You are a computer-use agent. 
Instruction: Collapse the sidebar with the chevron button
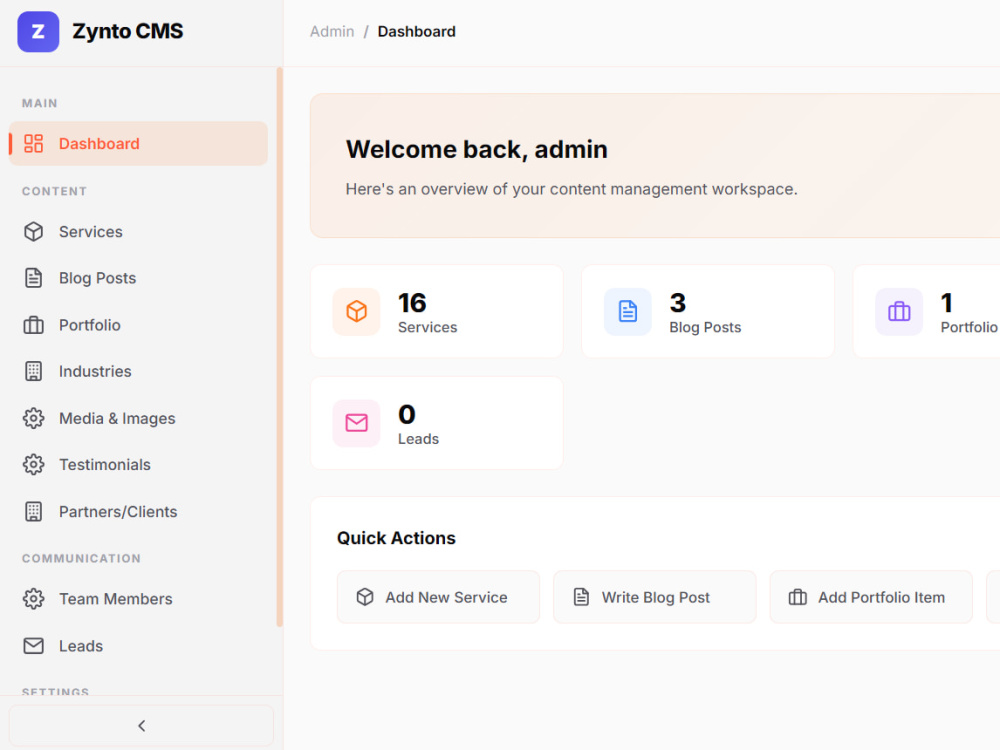tap(141, 726)
